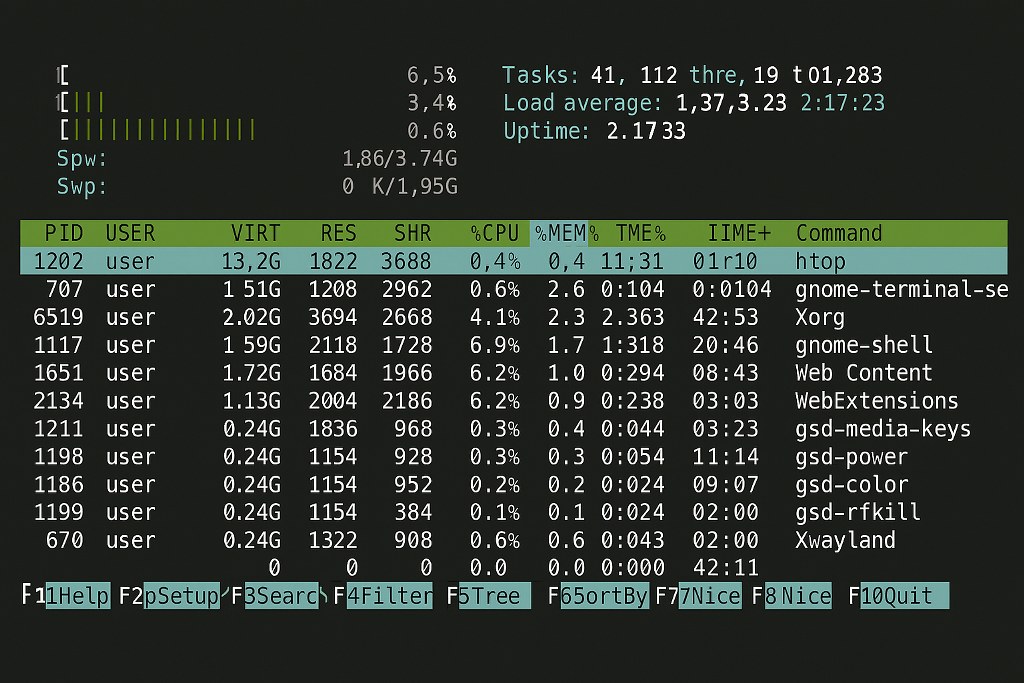
Task: Click the Uptime value
Action: pyautogui.click(x=646, y=131)
